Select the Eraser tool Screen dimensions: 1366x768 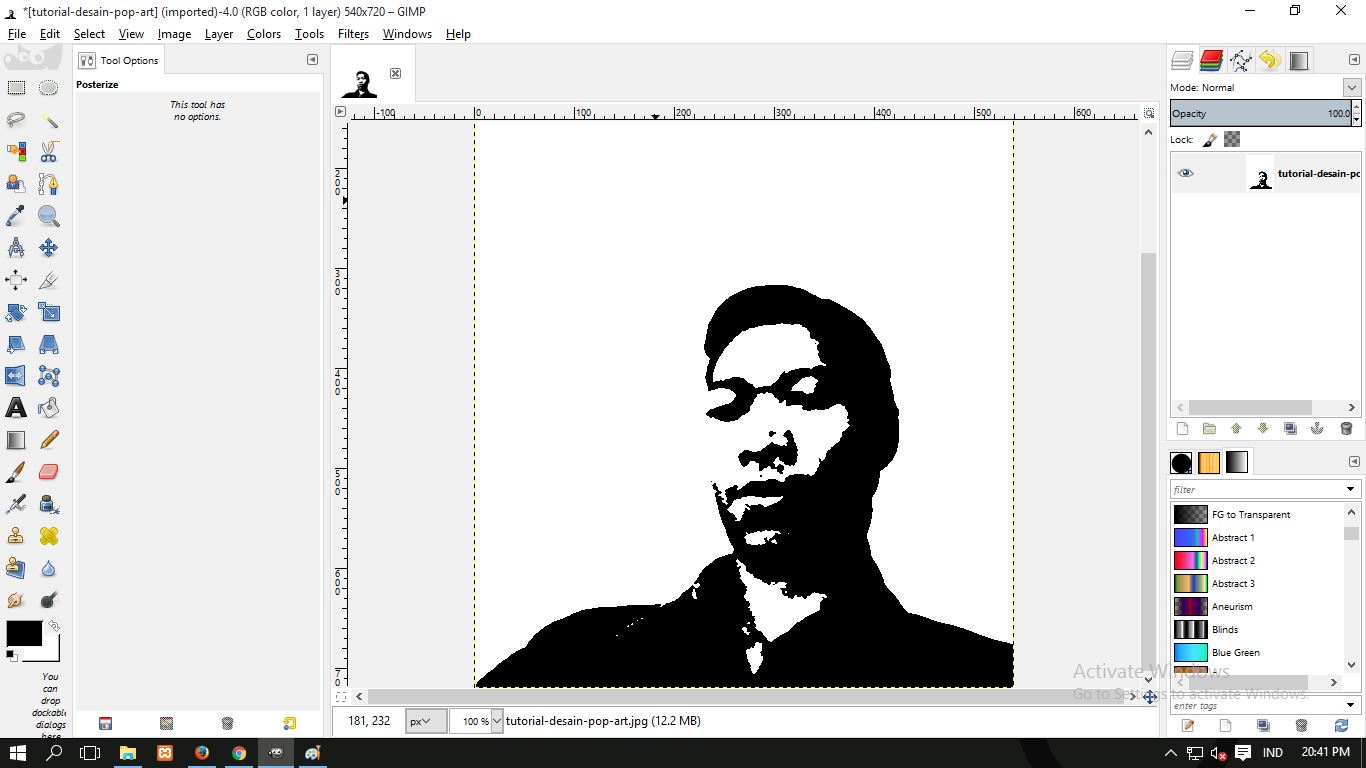point(48,471)
